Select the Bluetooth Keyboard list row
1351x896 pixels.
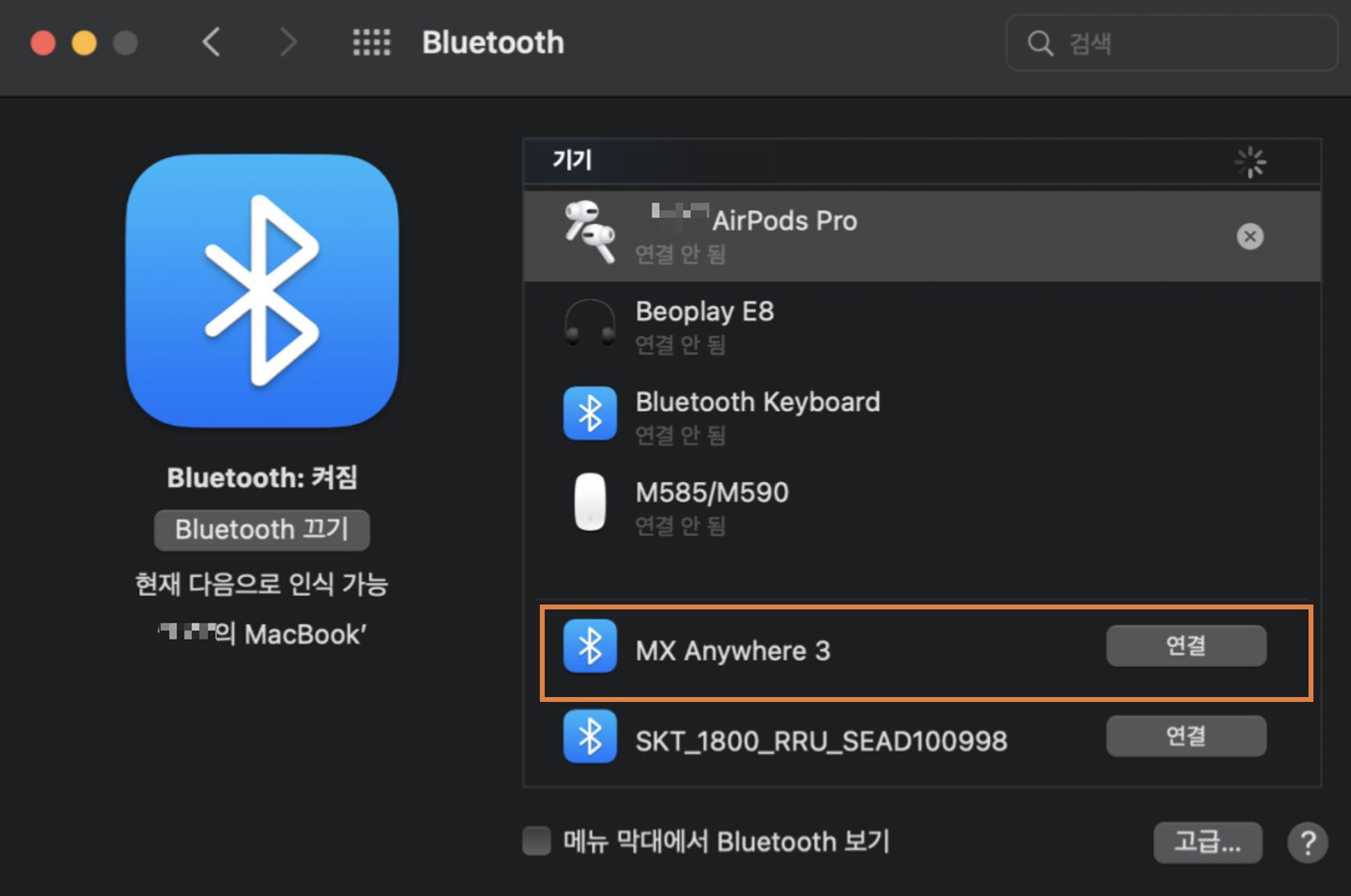[904, 416]
